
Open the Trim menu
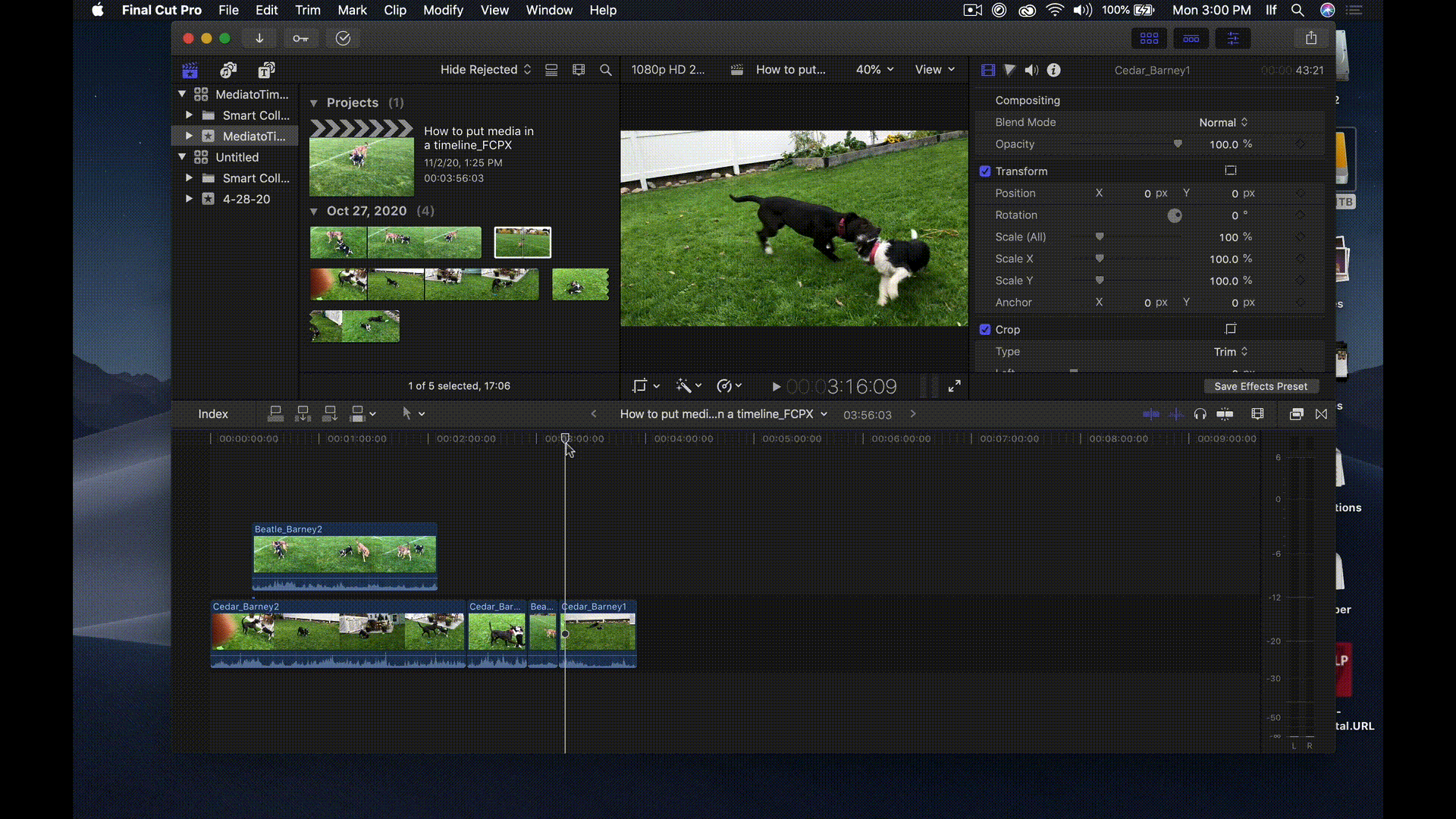(x=308, y=10)
